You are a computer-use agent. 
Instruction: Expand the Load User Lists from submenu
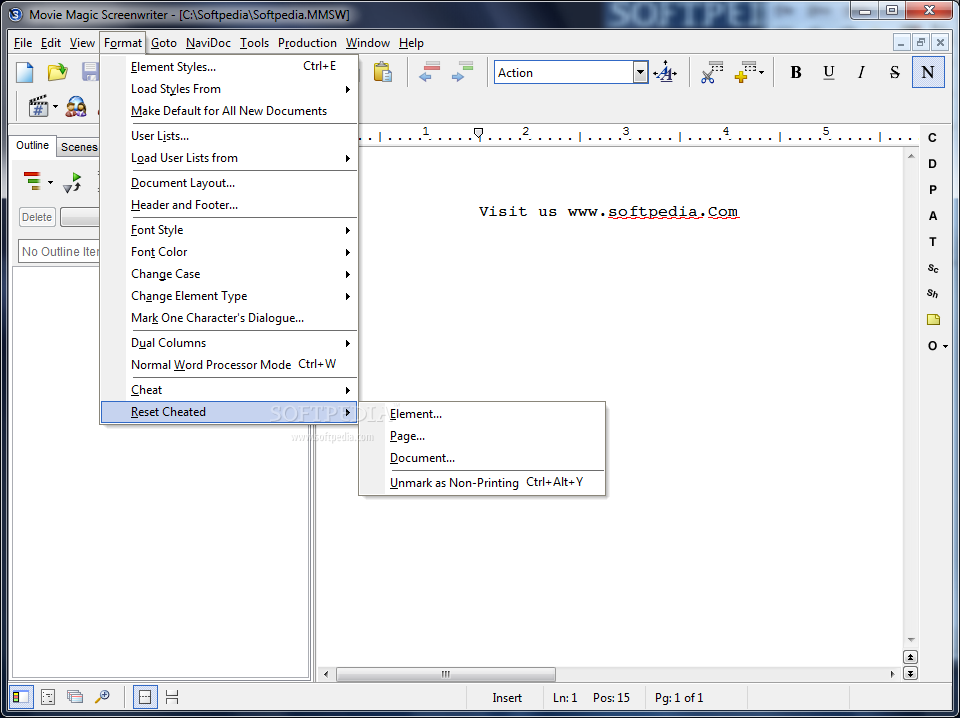[228, 158]
